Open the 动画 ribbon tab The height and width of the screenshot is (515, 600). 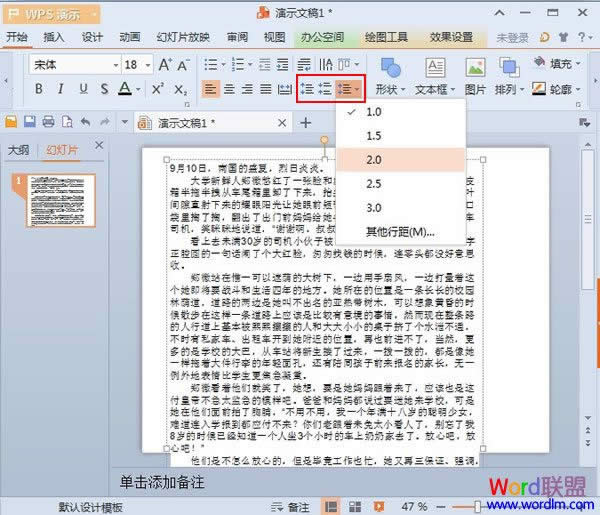pos(129,37)
